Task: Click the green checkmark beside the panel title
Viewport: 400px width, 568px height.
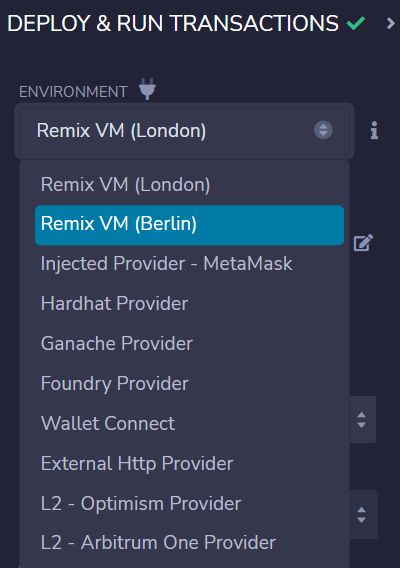Action: (x=356, y=24)
